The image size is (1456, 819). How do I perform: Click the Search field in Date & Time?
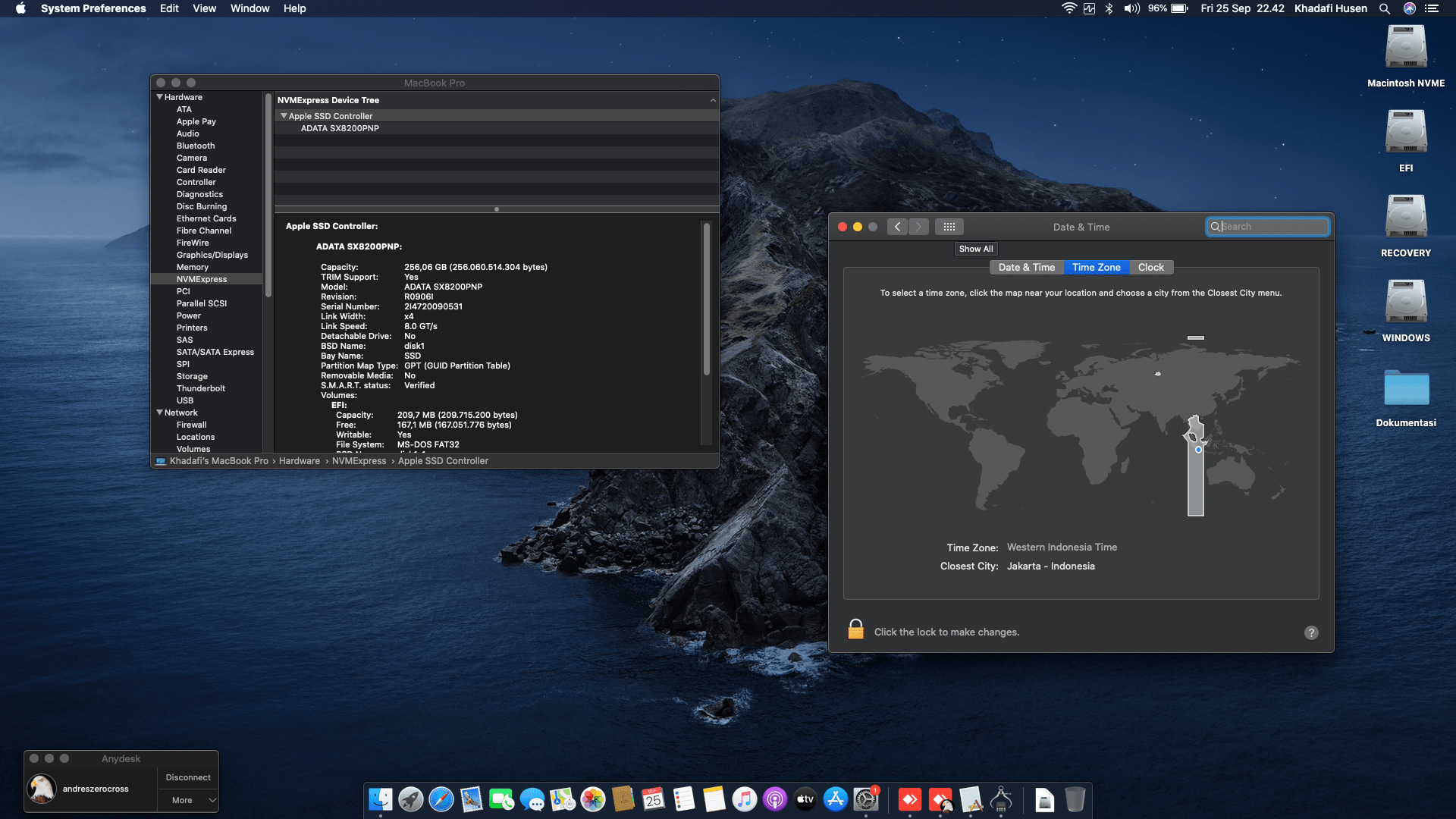(1267, 227)
